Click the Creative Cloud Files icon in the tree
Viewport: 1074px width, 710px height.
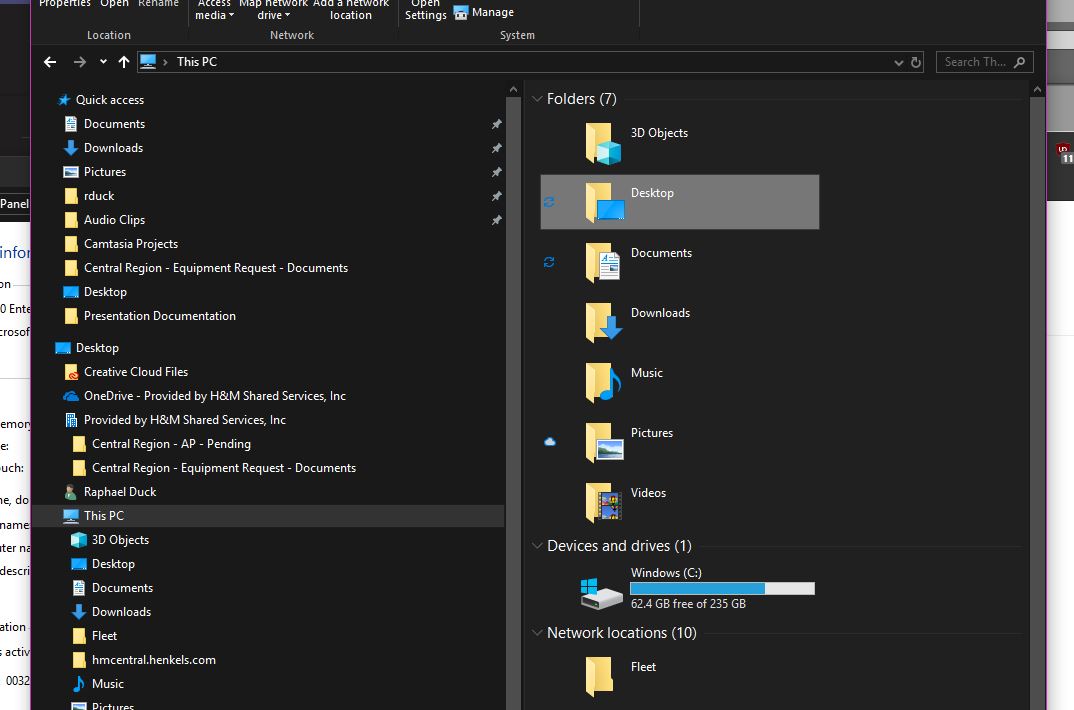point(71,372)
